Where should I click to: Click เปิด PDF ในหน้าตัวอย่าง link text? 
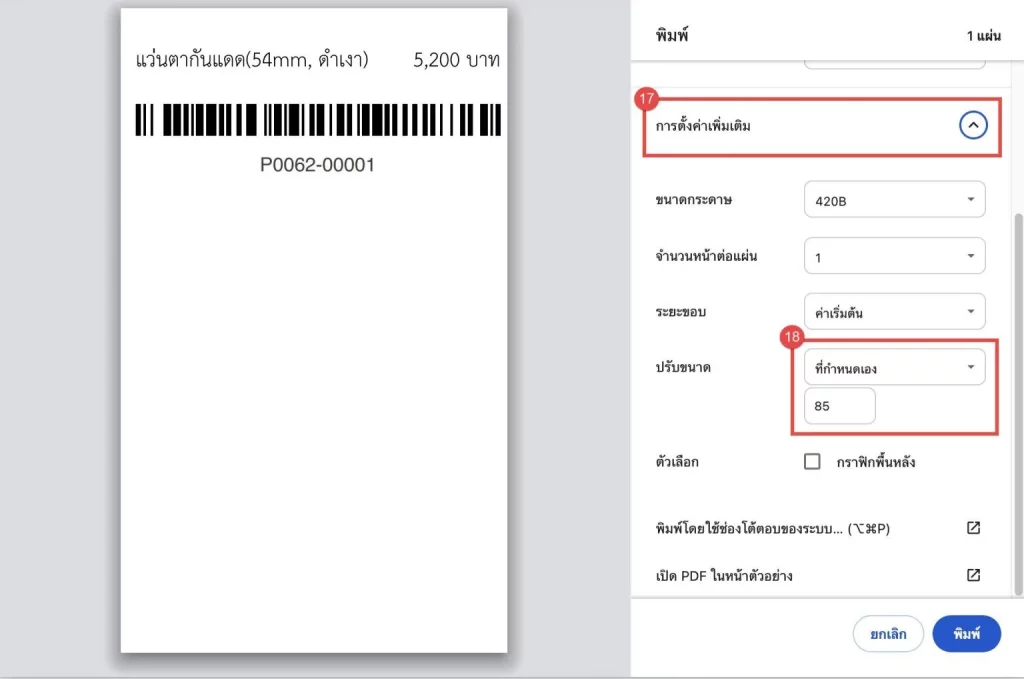coord(724,576)
